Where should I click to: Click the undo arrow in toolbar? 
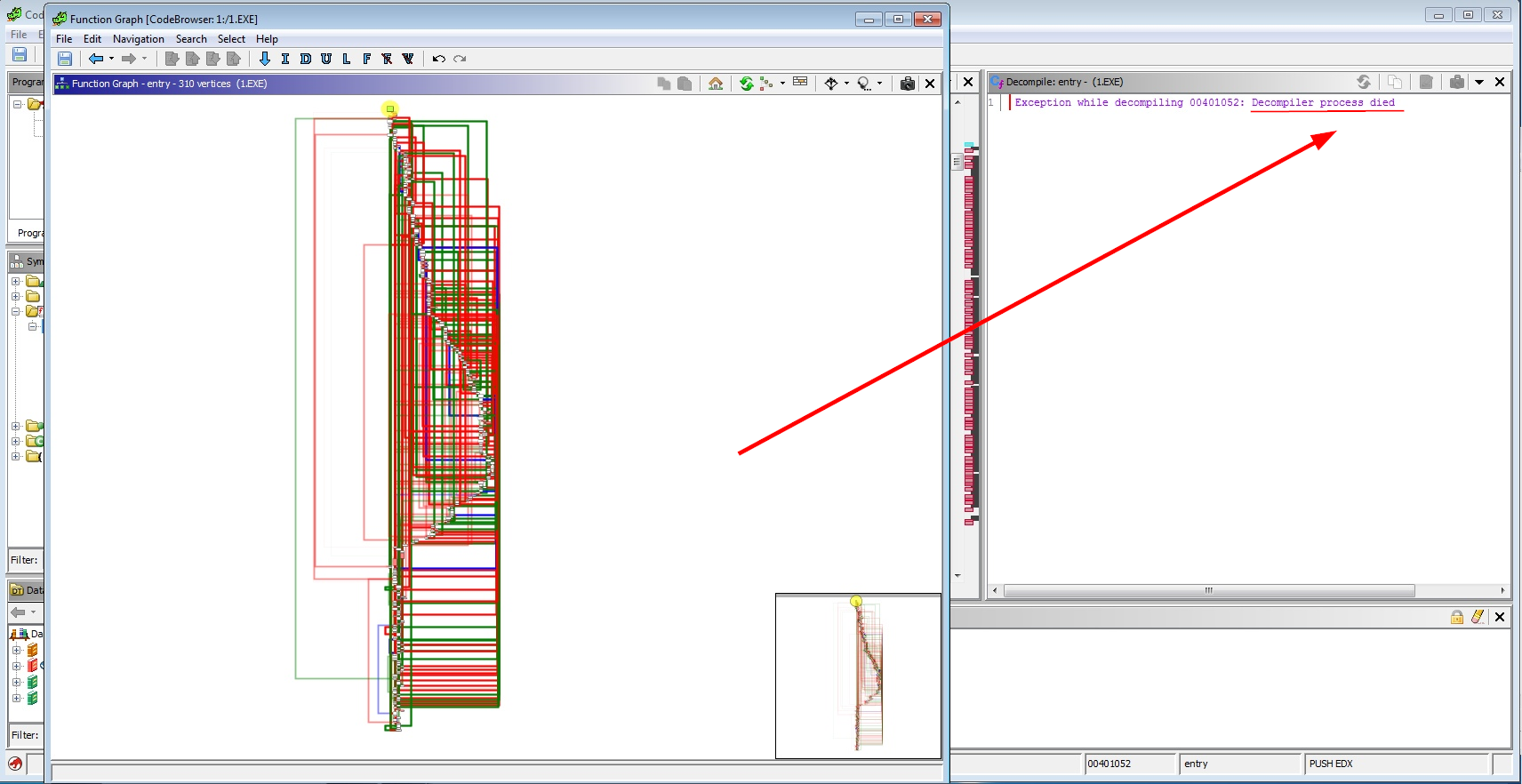click(x=438, y=59)
